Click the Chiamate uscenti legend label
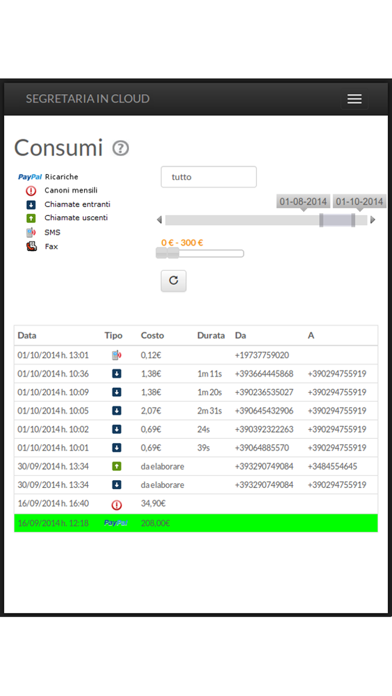The image size is (392, 696). (x=76, y=218)
